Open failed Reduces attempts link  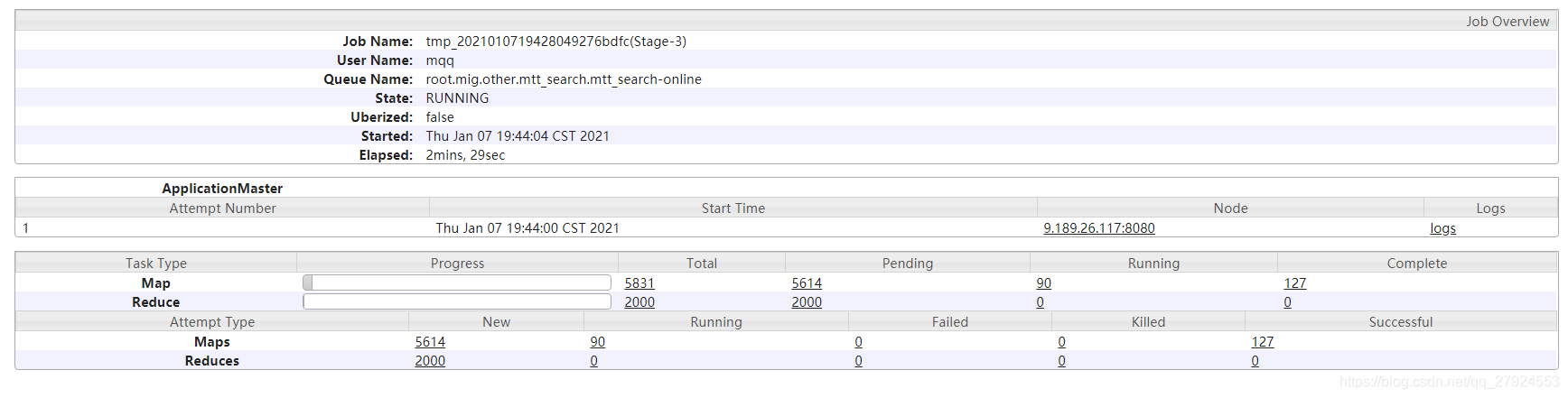[859, 361]
